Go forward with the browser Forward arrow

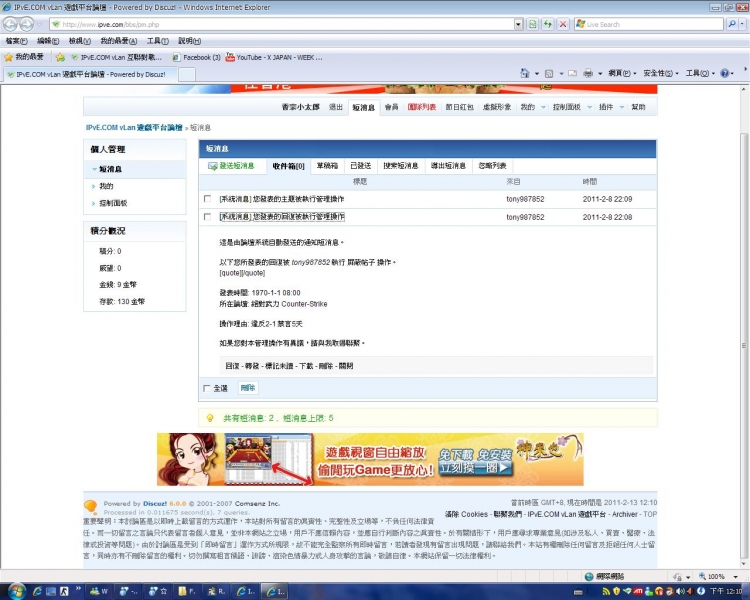point(27,24)
